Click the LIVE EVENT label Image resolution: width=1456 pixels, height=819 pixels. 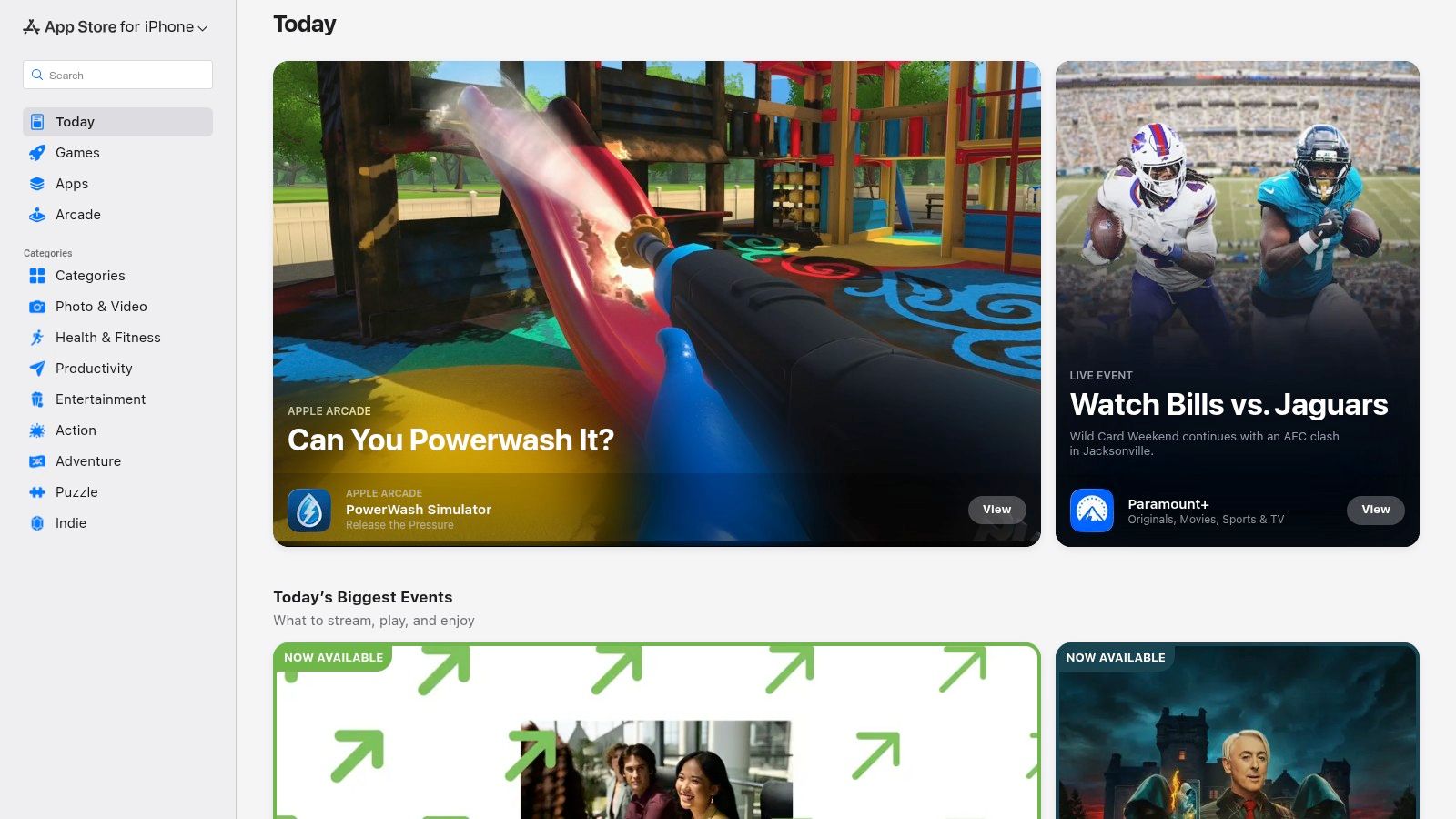(x=1101, y=376)
